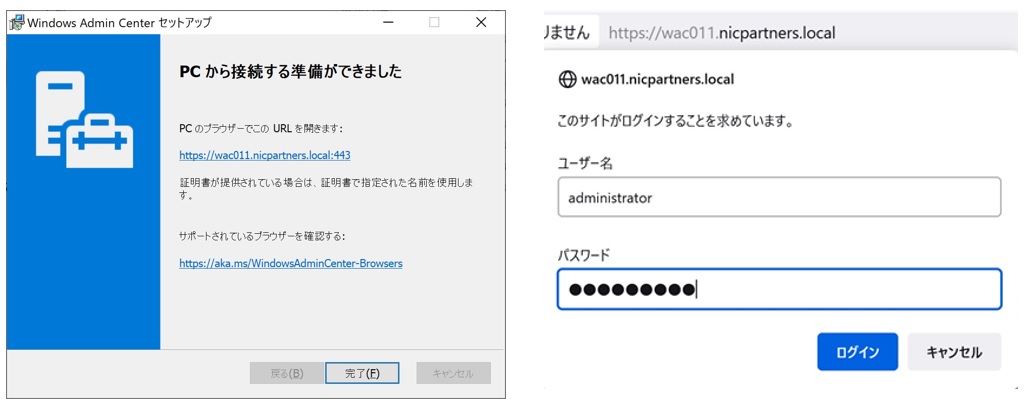Click キャンセル in the setup wizard
The width and height of the screenshot is (1024, 407).
[453, 373]
